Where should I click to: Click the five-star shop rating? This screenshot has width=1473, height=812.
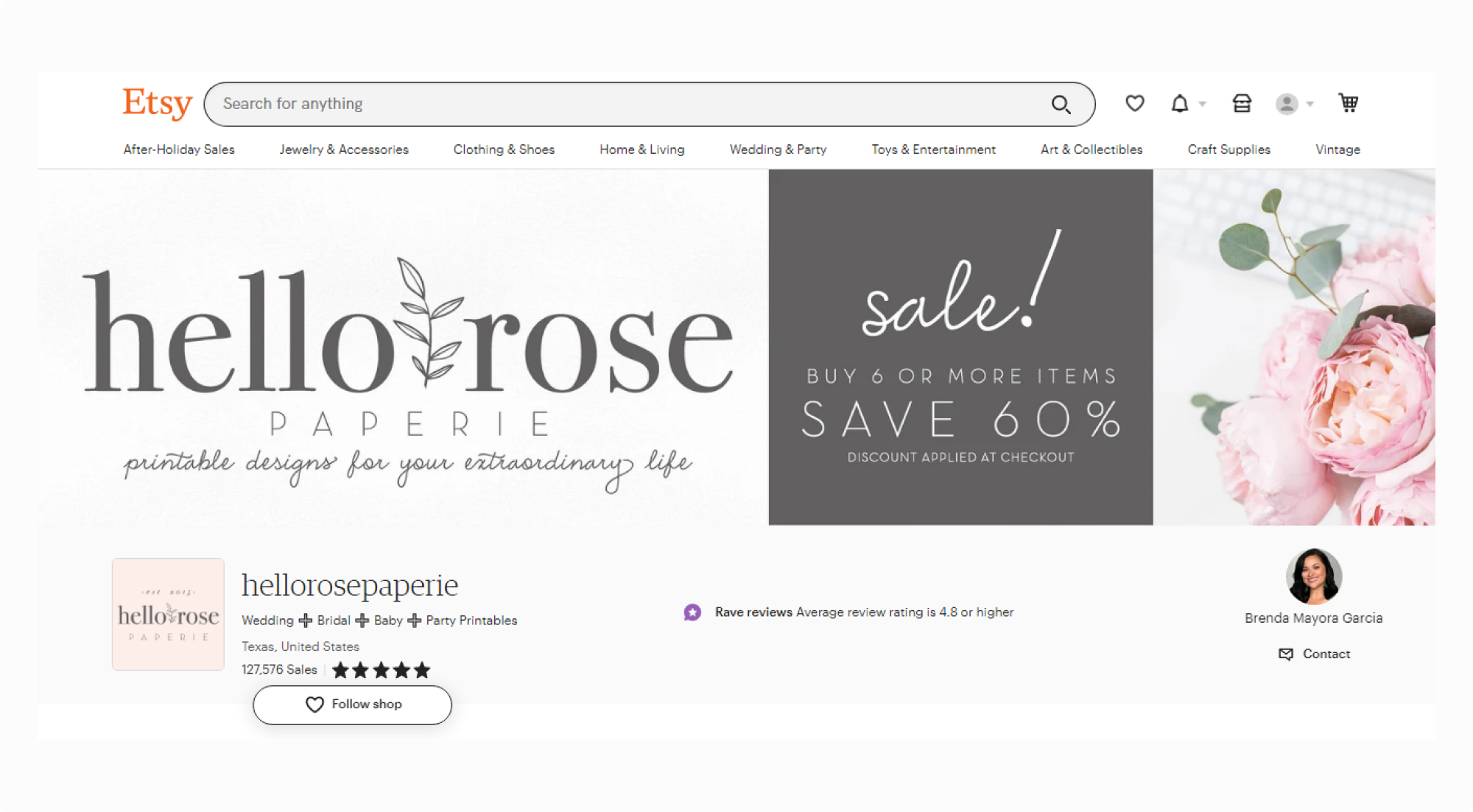pos(381,670)
